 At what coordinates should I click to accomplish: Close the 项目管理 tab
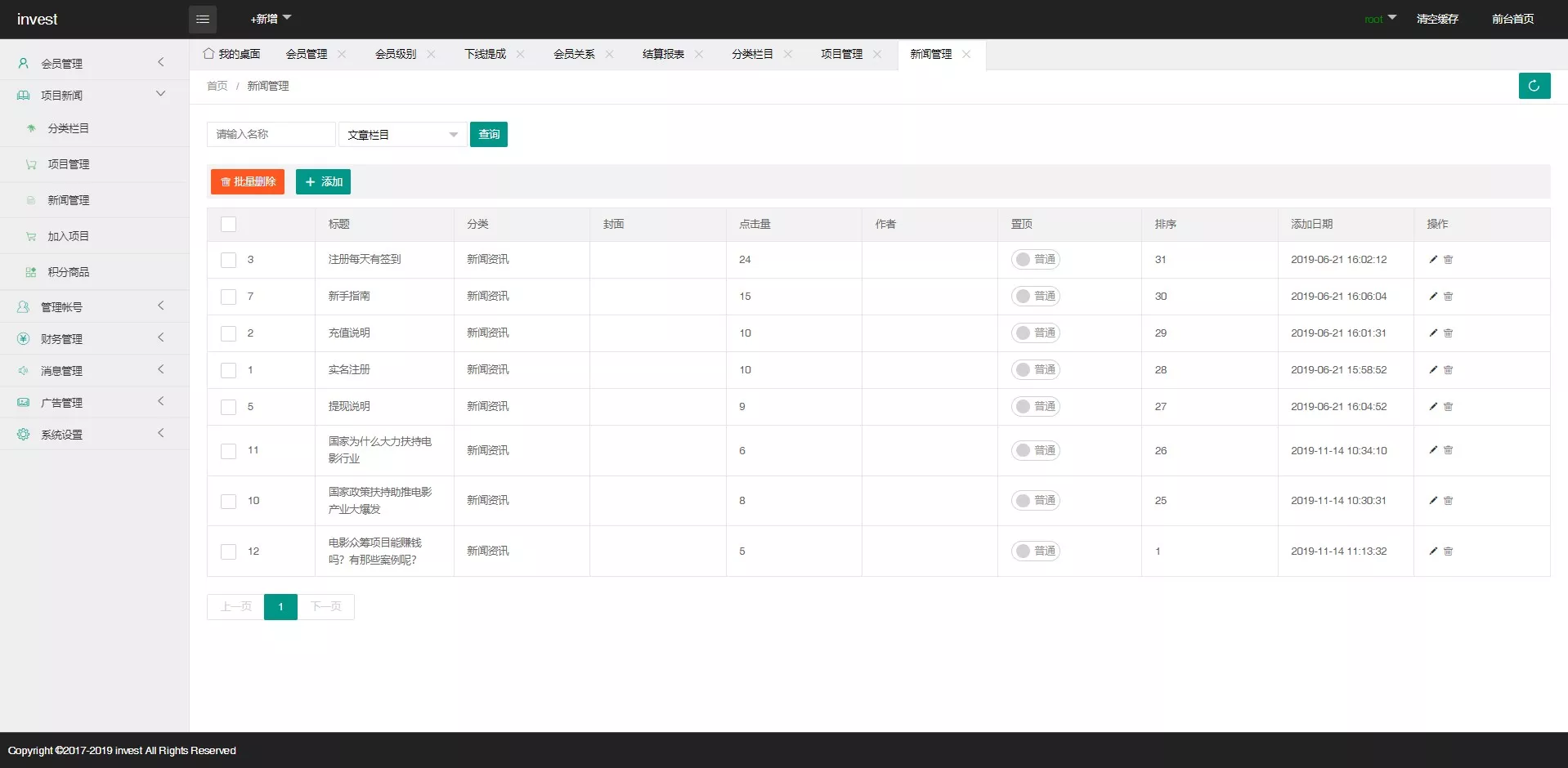pos(876,55)
